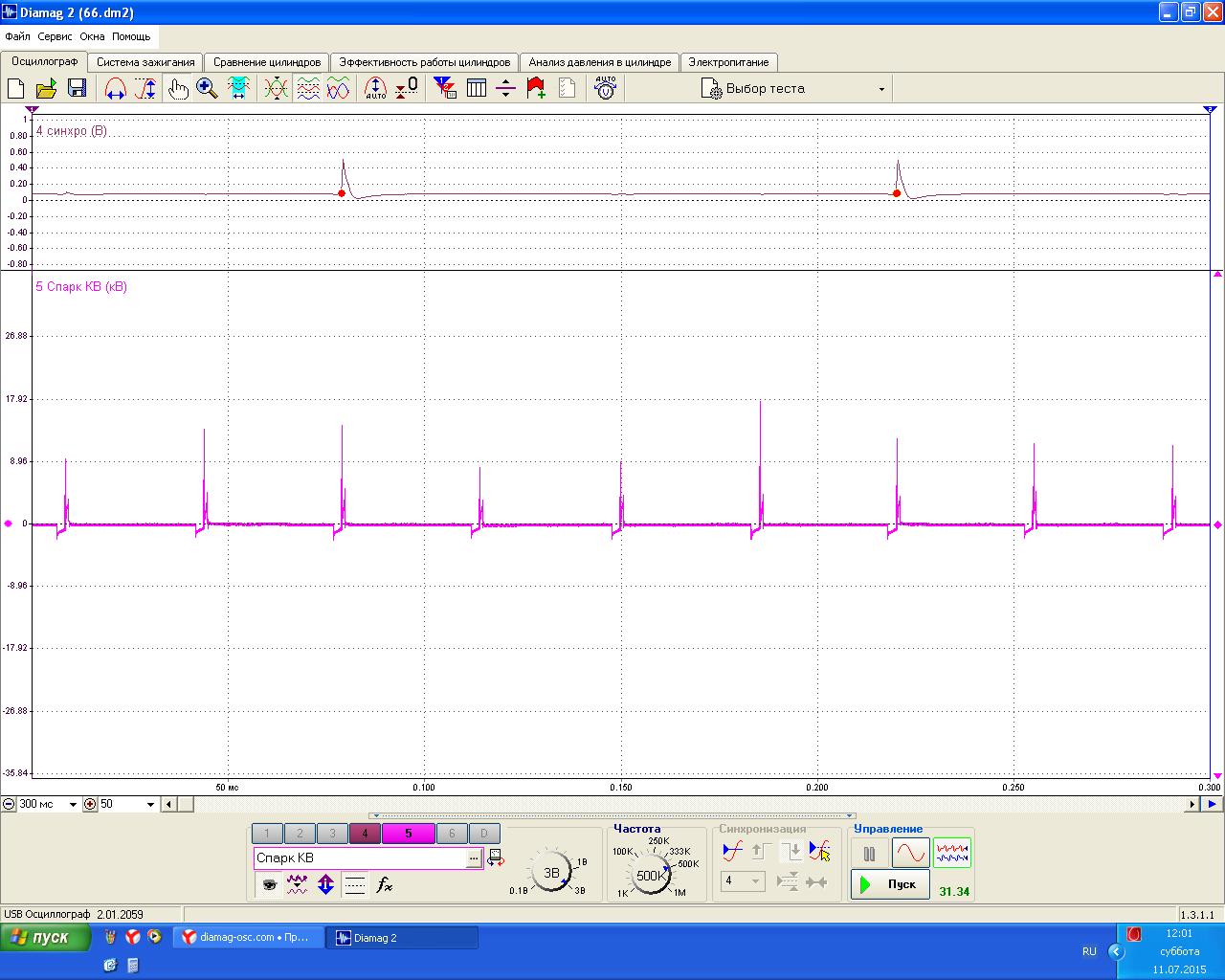Select channel 1 button
The width and height of the screenshot is (1225, 980).
tap(267, 834)
